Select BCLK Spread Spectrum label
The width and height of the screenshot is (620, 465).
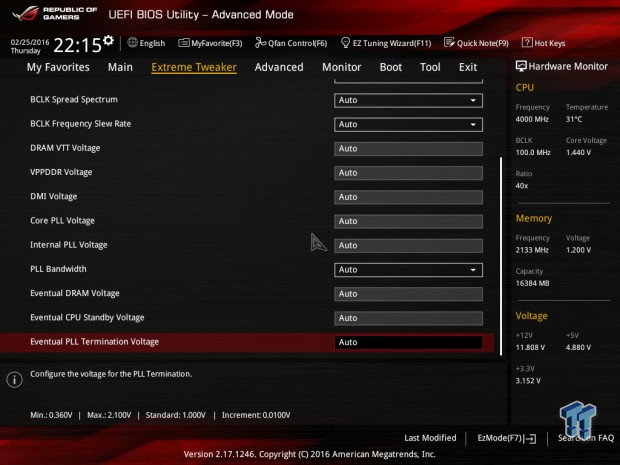[x=74, y=100]
